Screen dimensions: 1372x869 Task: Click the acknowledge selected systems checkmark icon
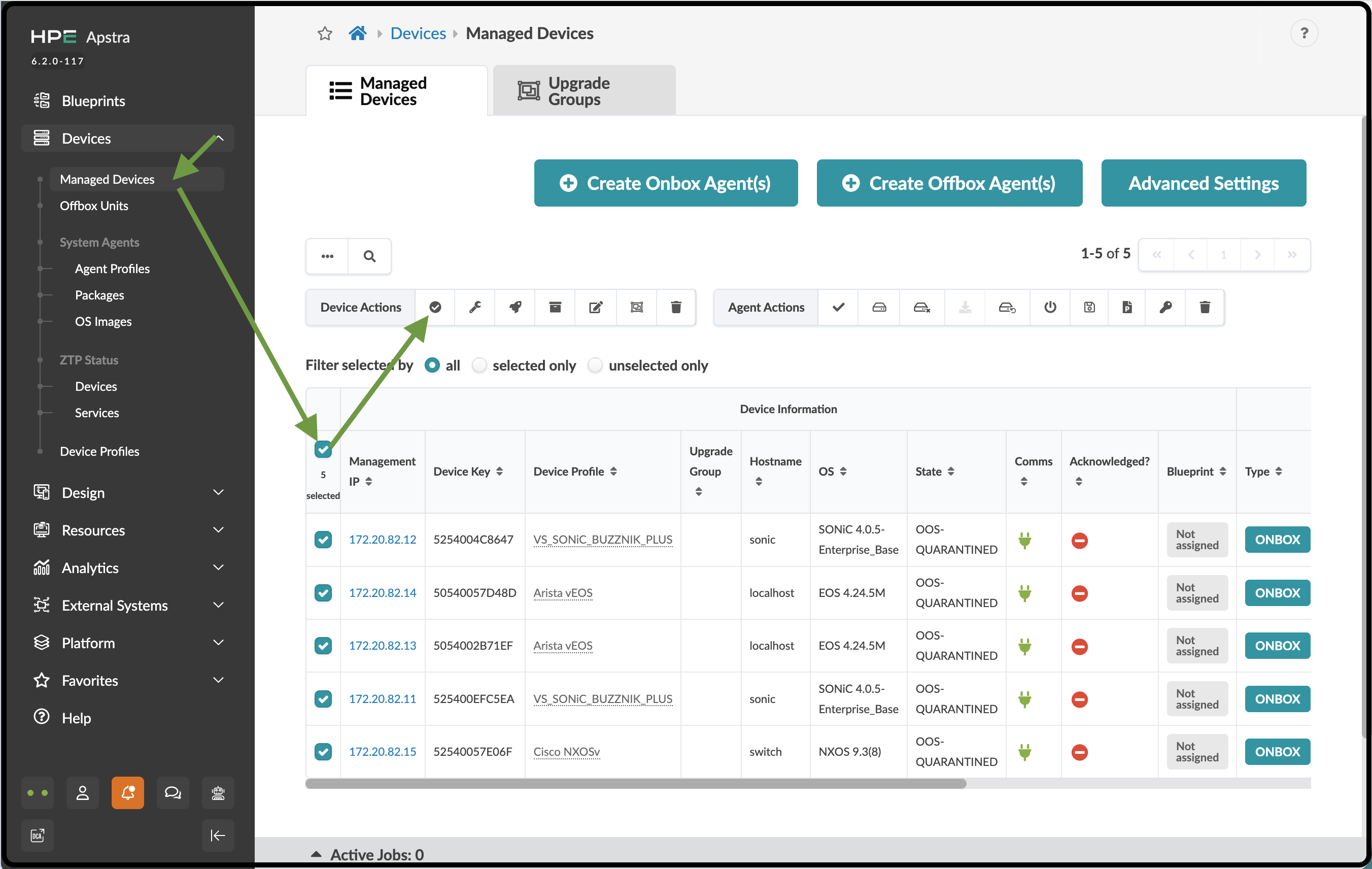[x=435, y=307]
